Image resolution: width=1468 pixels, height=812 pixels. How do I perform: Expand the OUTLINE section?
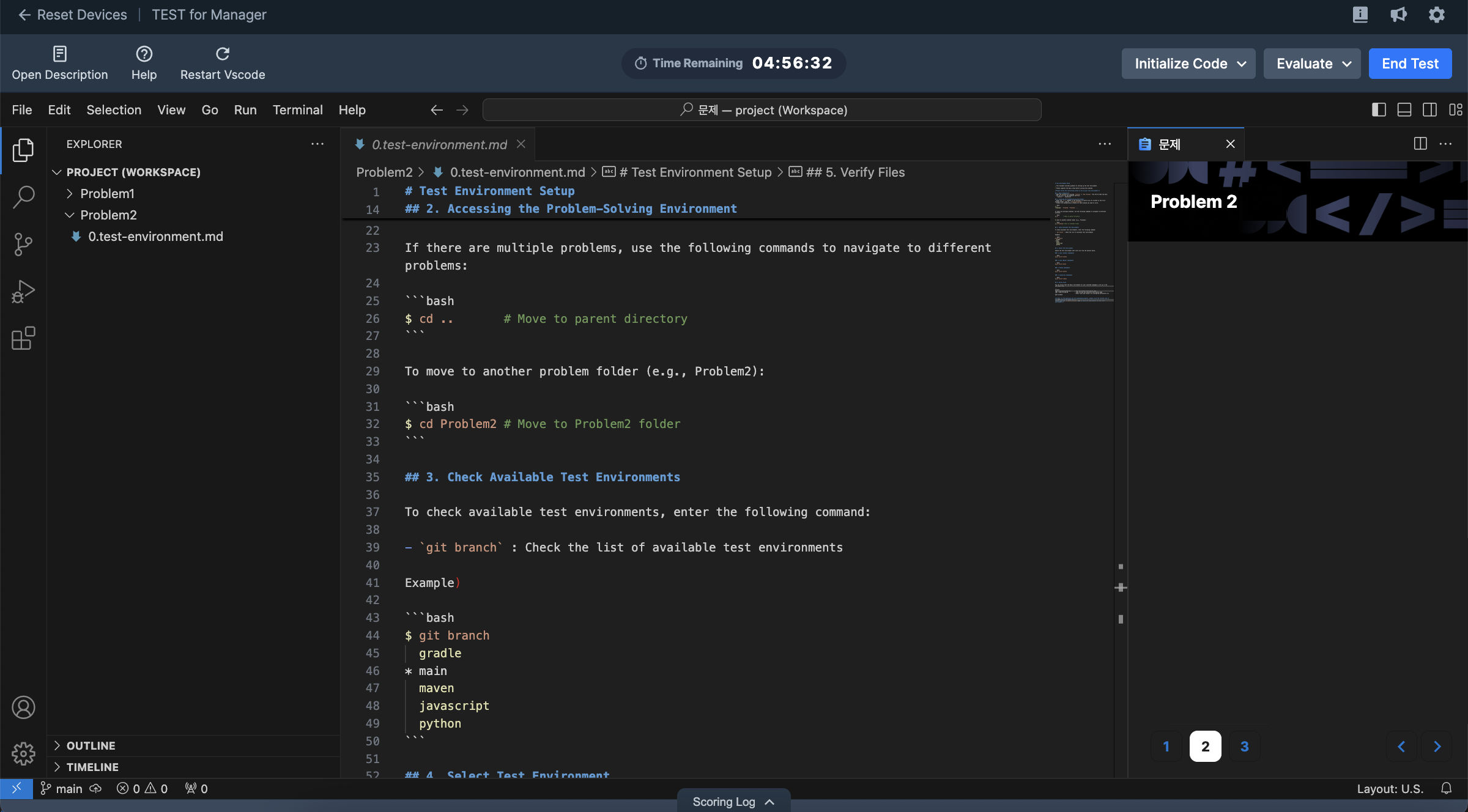91,745
